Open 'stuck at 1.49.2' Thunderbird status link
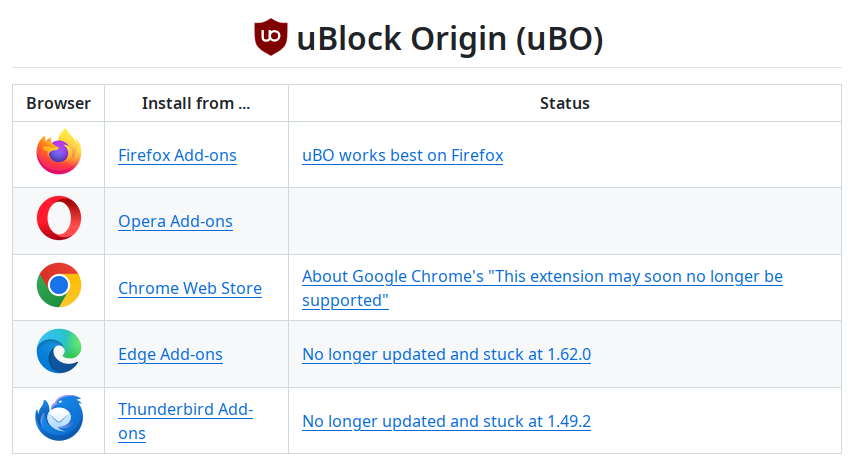858x472 pixels. 447,421
